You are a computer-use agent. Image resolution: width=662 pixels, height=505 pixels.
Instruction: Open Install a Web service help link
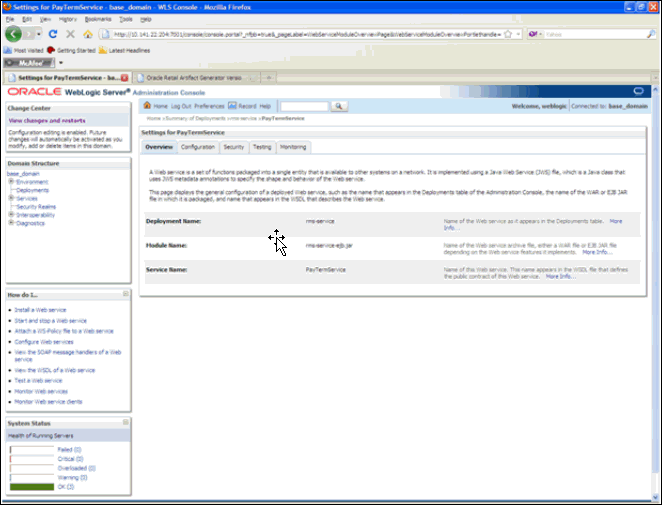pos(41,310)
